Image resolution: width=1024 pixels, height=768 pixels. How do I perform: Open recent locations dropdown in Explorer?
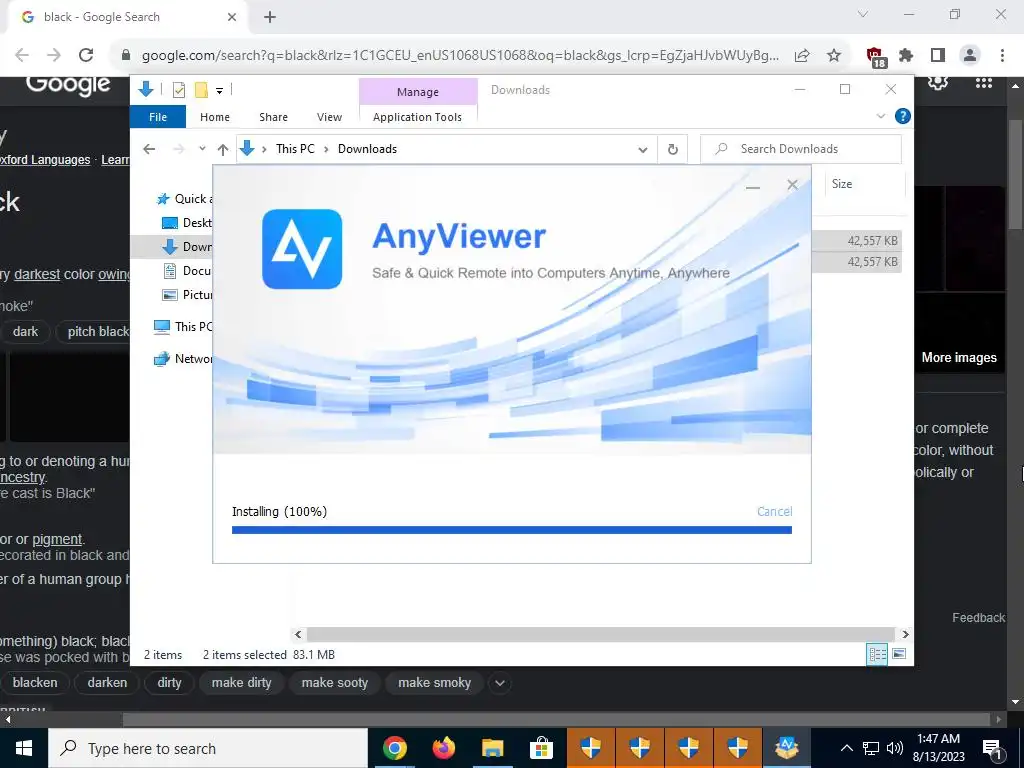click(202, 149)
